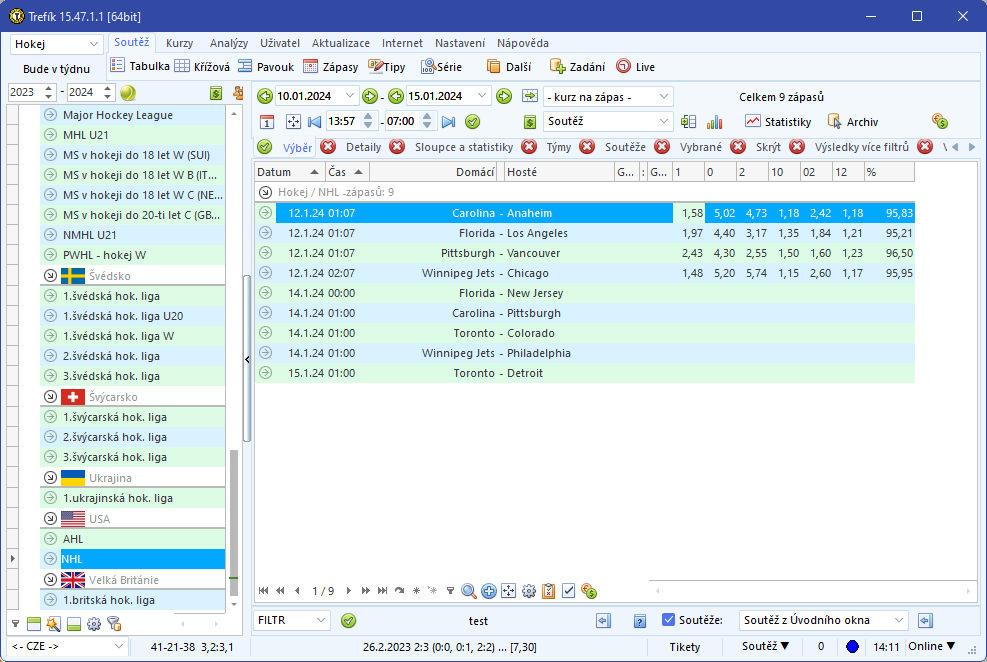Open the kurz na zápas dropdown
The width and height of the screenshot is (987, 662).
coord(663,96)
